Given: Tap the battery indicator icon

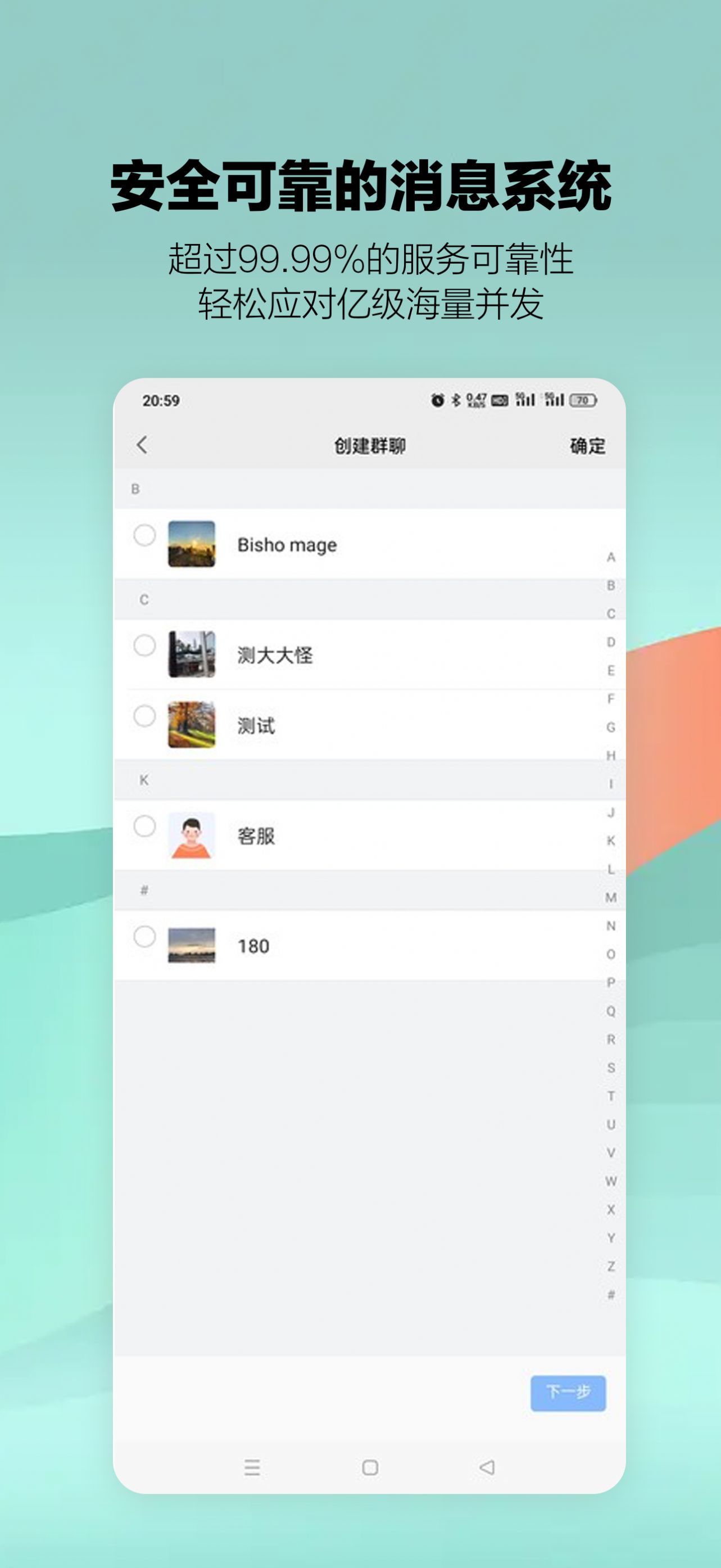Looking at the screenshot, I should (583, 400).
